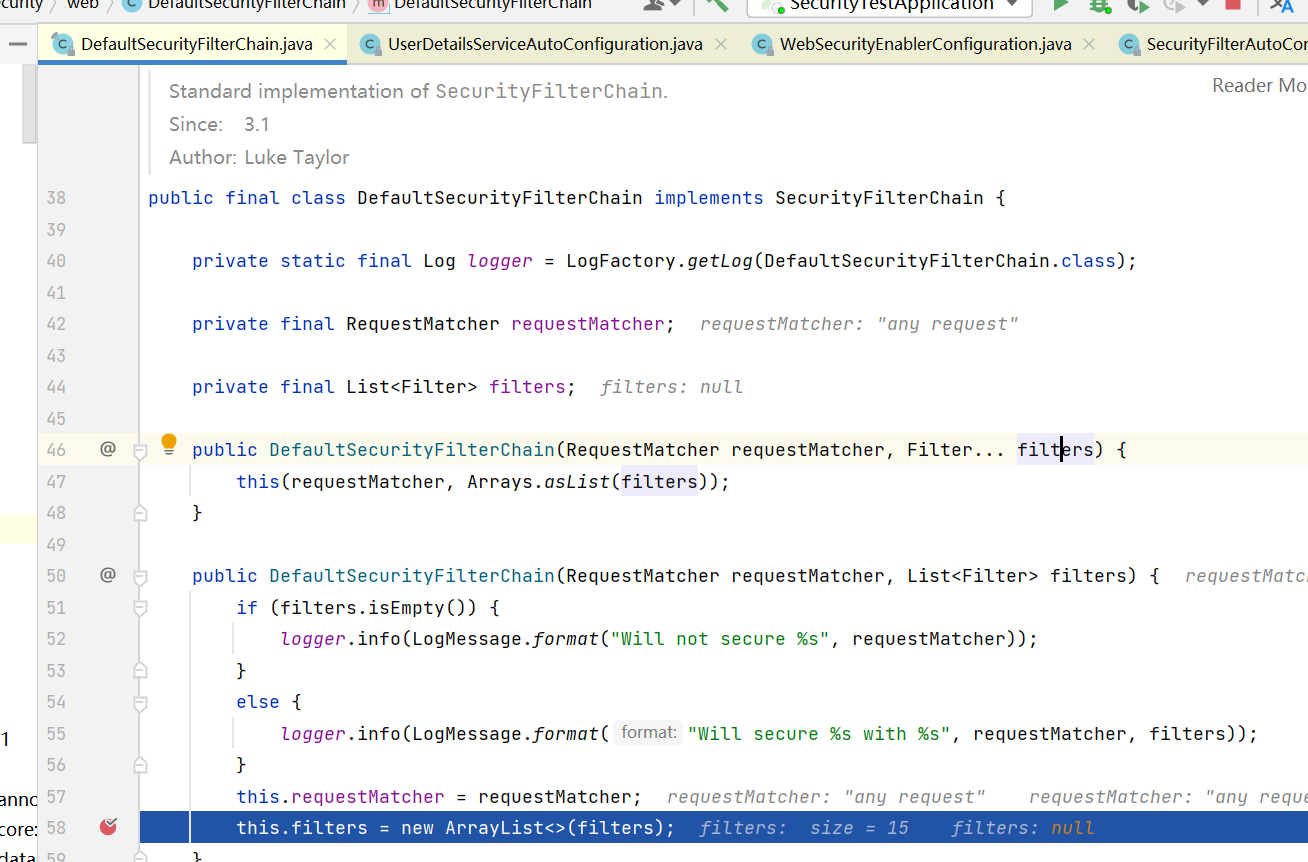Run with coverage from the toolbar
Image resolution: width=1308 pixels, height=862 pixels.
coord(1137,5)
